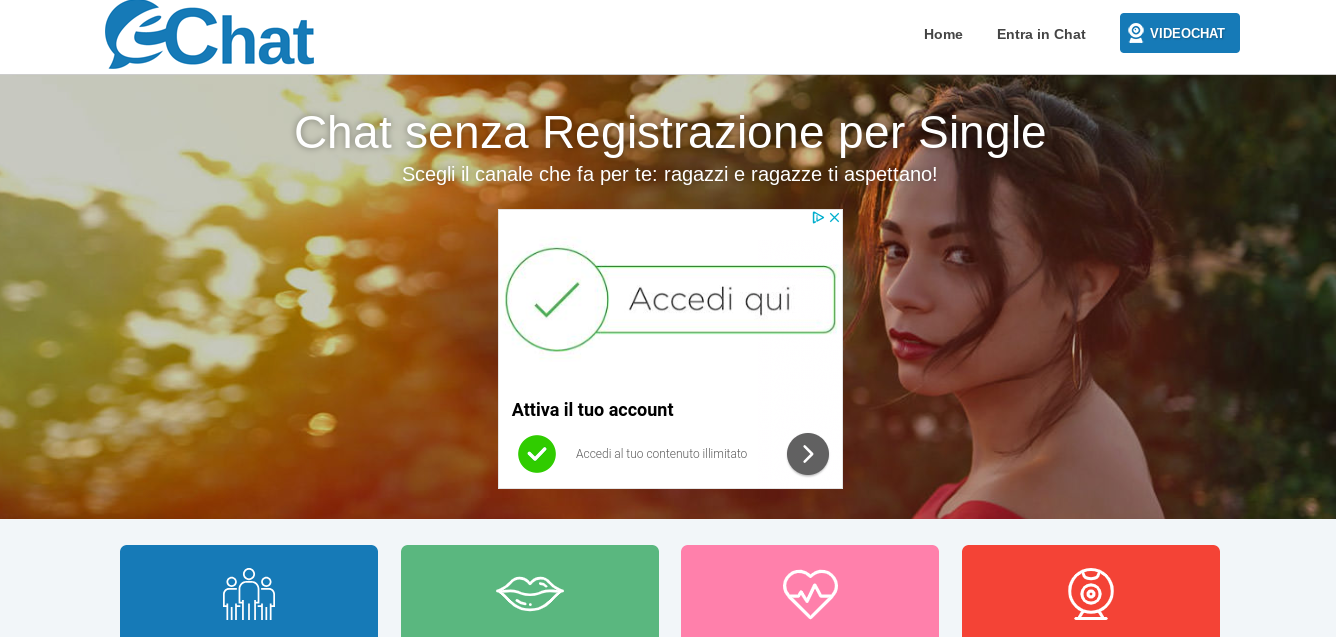Select the group of people icon
Screen dimensions: 1336x637
[249, 594]
